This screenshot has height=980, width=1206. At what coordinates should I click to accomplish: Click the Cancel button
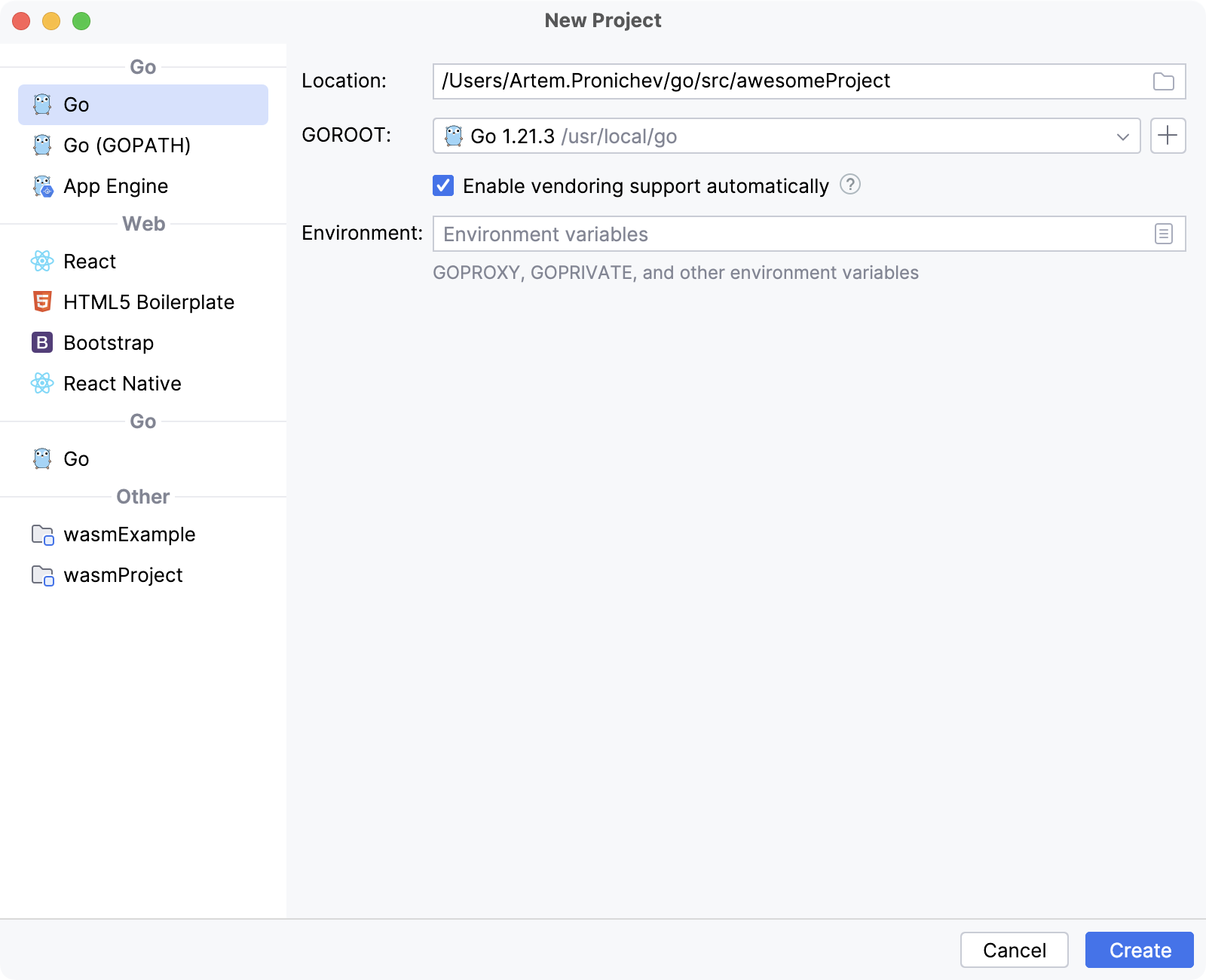[1015, 950]
